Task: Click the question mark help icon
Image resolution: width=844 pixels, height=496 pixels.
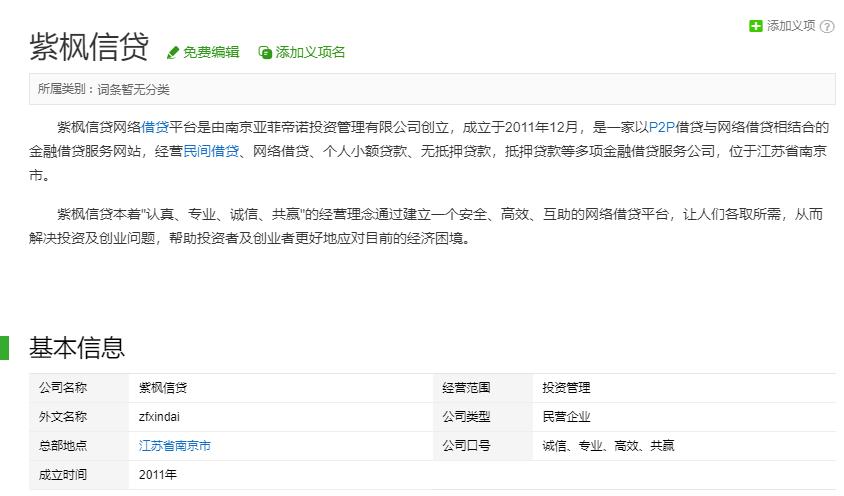Action: [x=827, y=26]
